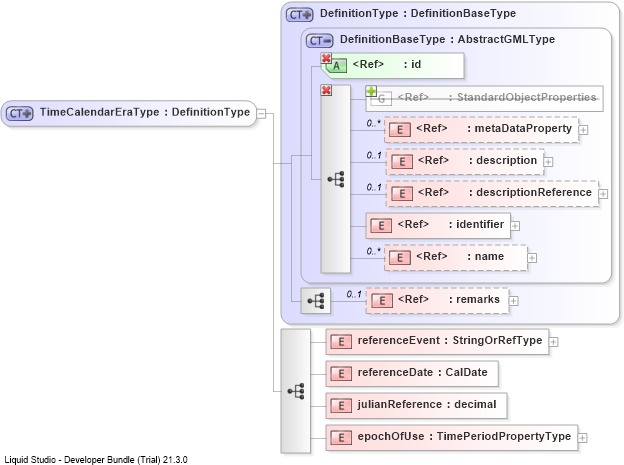The image size is (624, 465).
Task: Select the ': metaDataProperty' label
Action: (519, 129)
